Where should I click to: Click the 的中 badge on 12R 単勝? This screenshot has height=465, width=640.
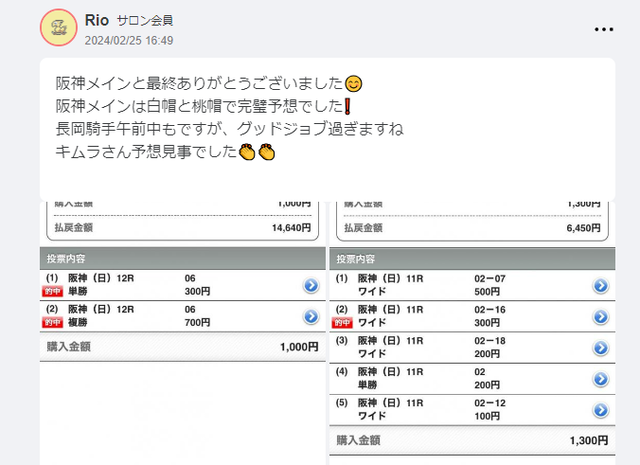pyautogui.click(x=52, y=291)
